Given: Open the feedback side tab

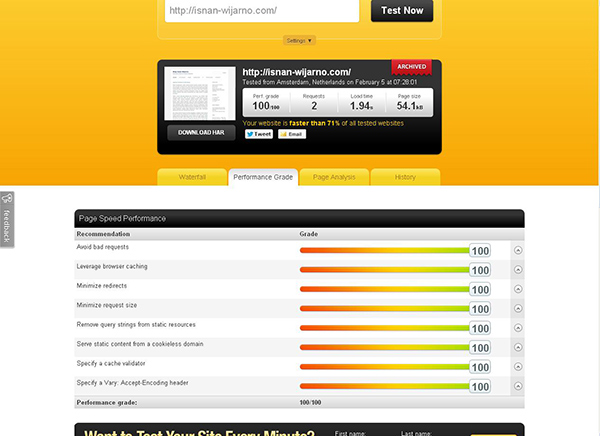Looking at the screenshot, I should [7, 219].
